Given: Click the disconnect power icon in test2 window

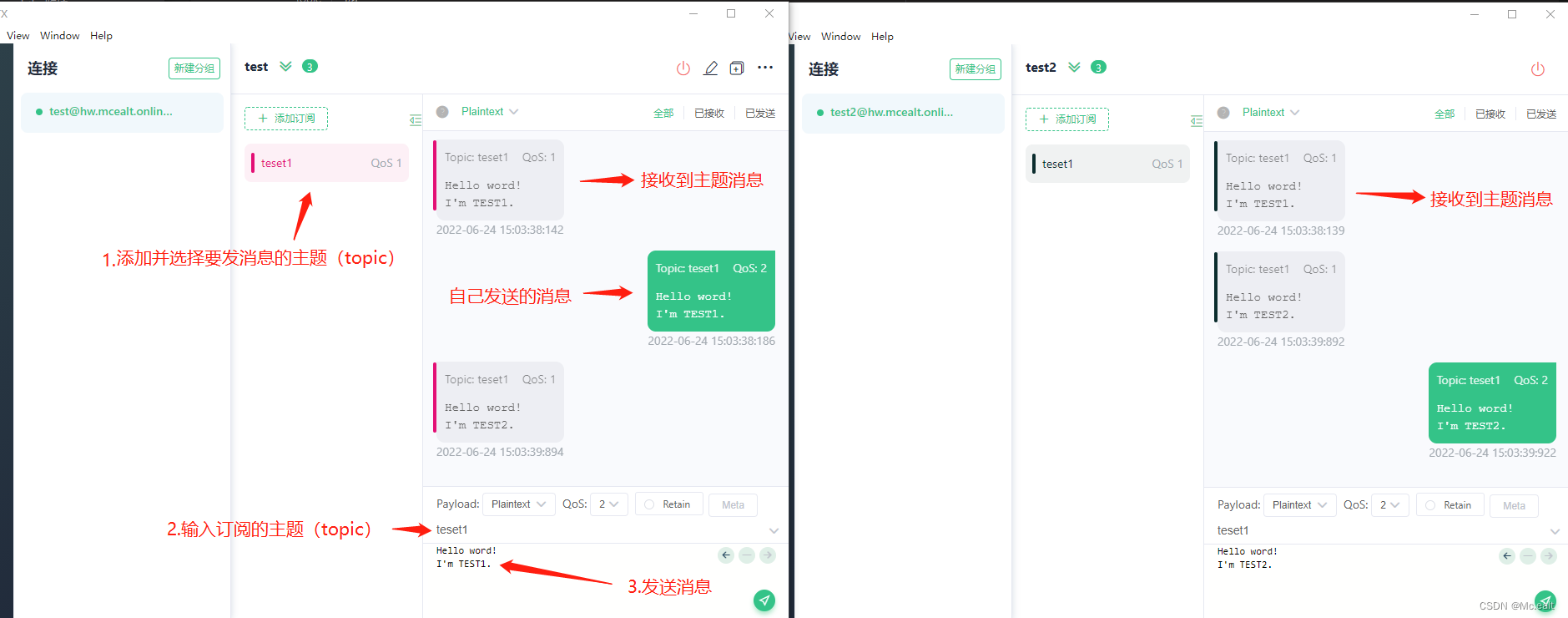Looking at the screenshot, I should pyautogui.click(x=1538, y=69).
